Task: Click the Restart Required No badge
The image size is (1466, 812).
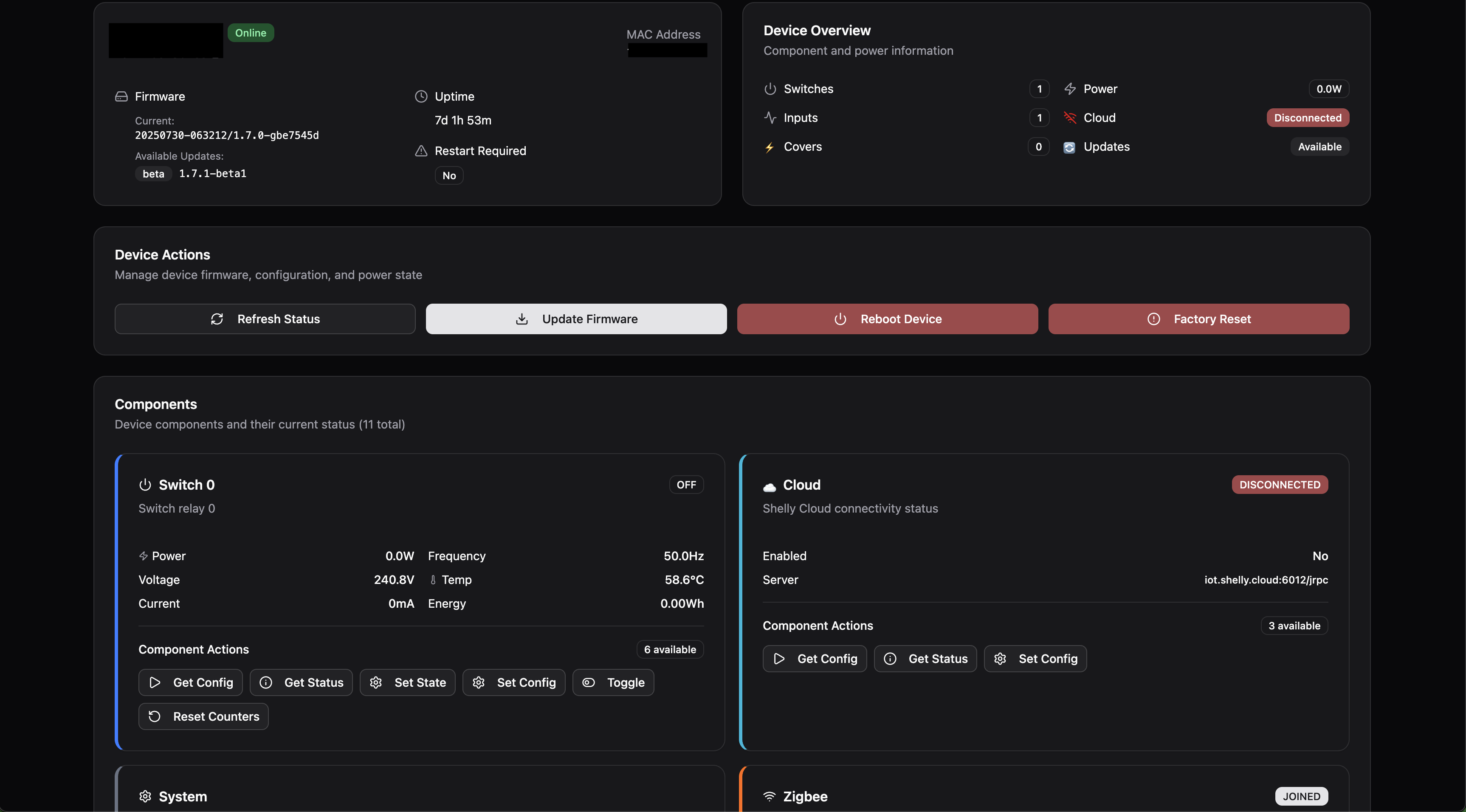Action: (x=449, y=175)
